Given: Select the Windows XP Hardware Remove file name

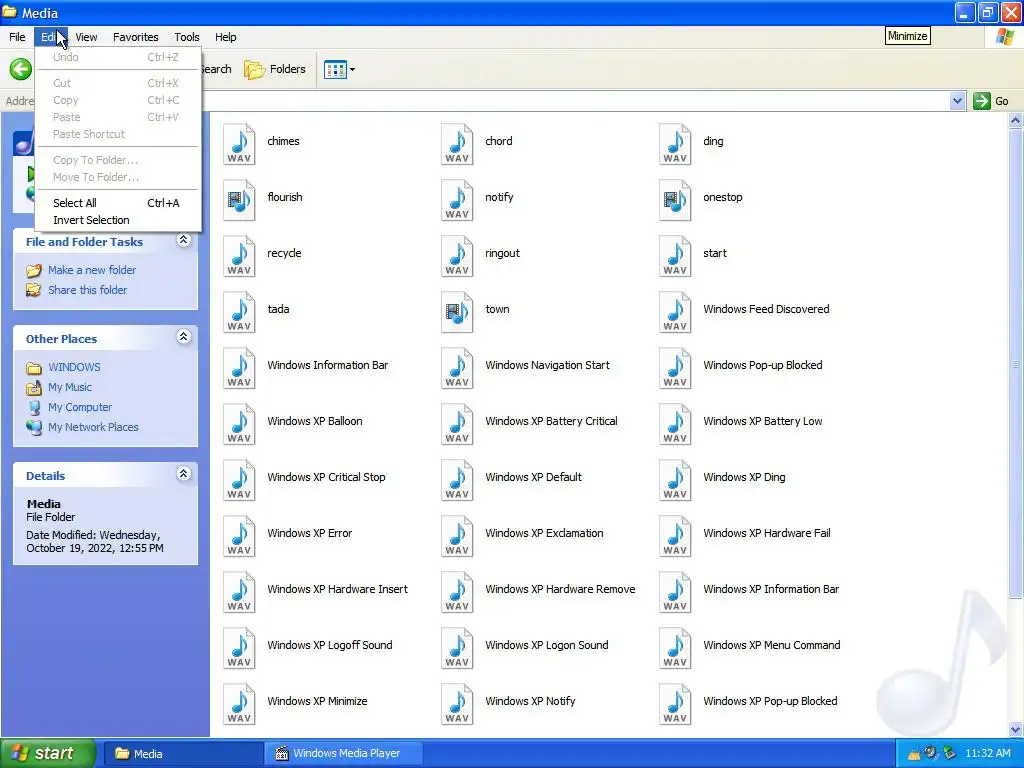Looking at the screenshot, I should tap(560, 589).
